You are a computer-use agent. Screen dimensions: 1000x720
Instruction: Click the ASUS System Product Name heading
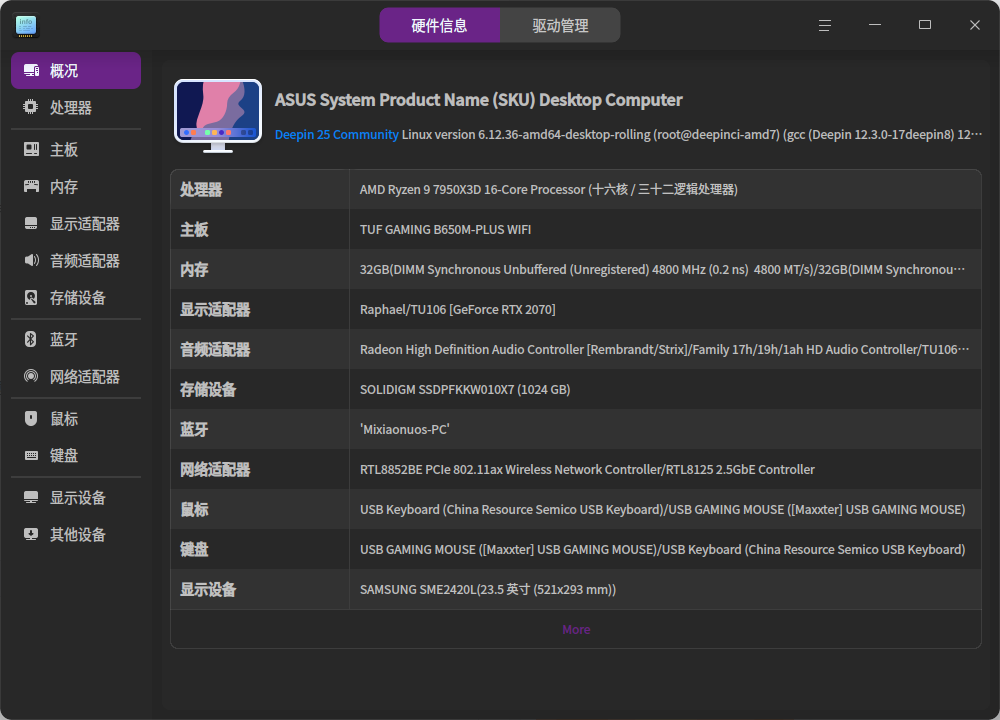pos(478,100)
